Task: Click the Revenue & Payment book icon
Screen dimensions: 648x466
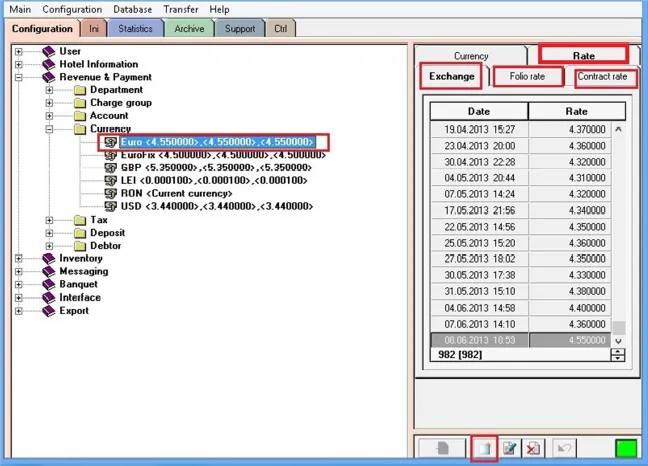Action: [49, 77]
